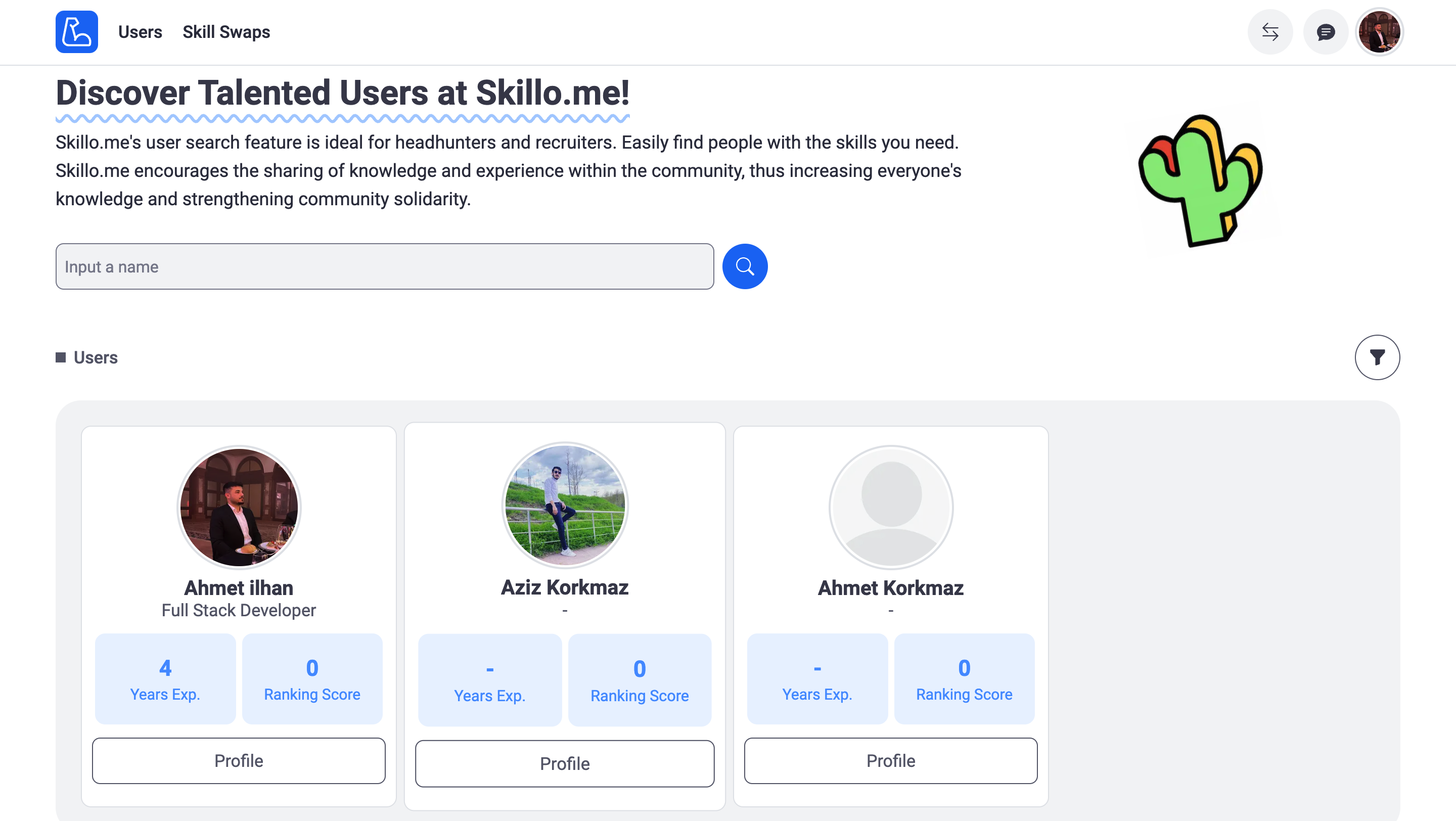Select the name 'Aziz Korkmaz'
The height and width of the screenshot is (821, 1456).
565,587
